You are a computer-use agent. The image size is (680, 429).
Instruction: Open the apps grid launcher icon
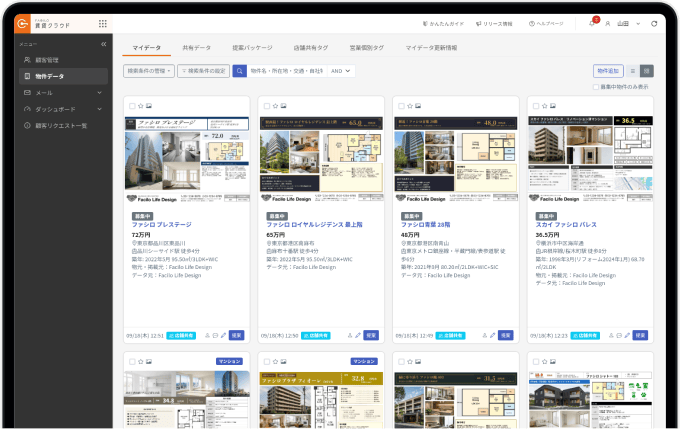click(x=103, y=23)
